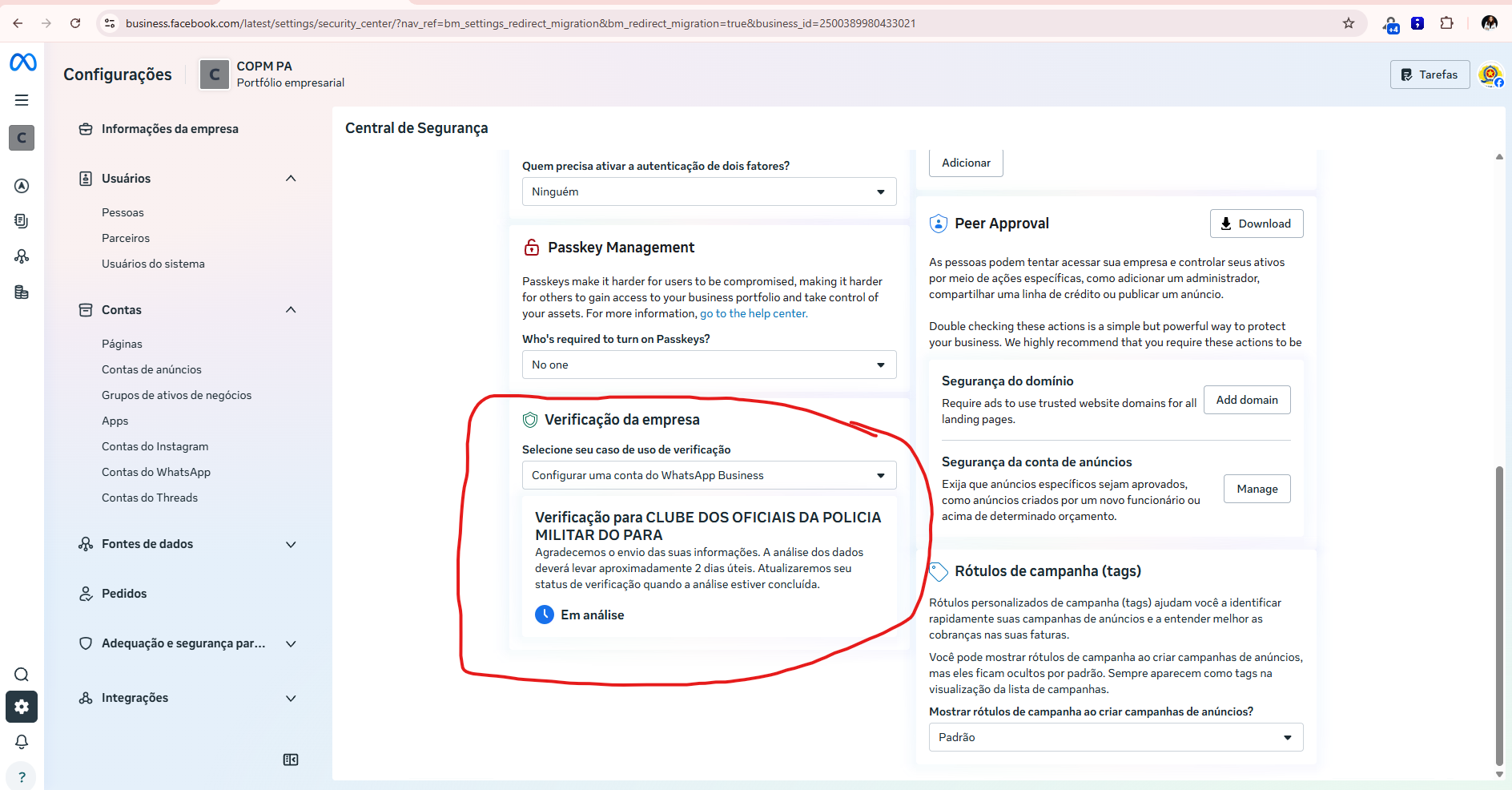Open the account avatar beside Tarefas
This screenshot has height=790, width=1512.
1490,75
